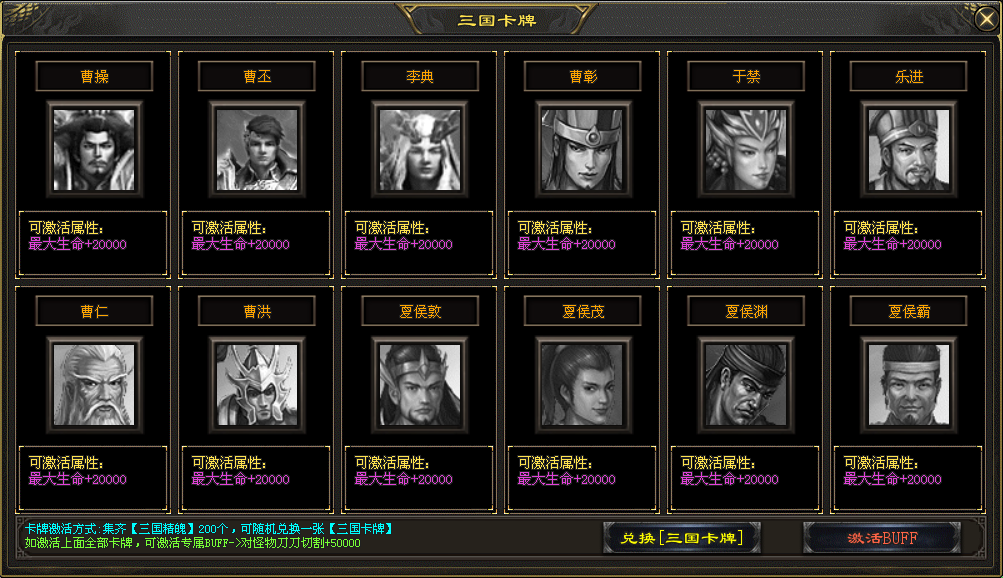Viewport: 1003px width, 578px height.
Task: Select the 曹丕 card portrait
Action: click(257, 150)
